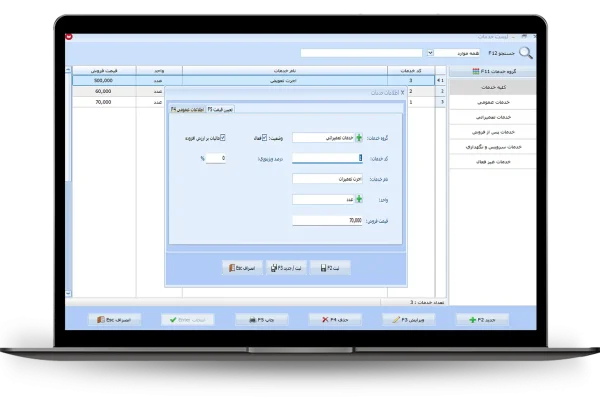
Task: Click the unit column header
Action: click(159, 71)
